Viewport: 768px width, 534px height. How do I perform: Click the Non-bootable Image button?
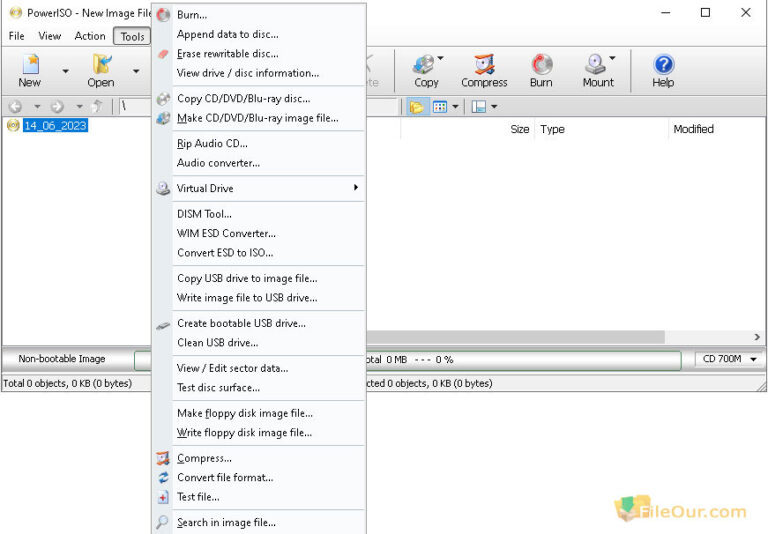(x=62, y=359)
